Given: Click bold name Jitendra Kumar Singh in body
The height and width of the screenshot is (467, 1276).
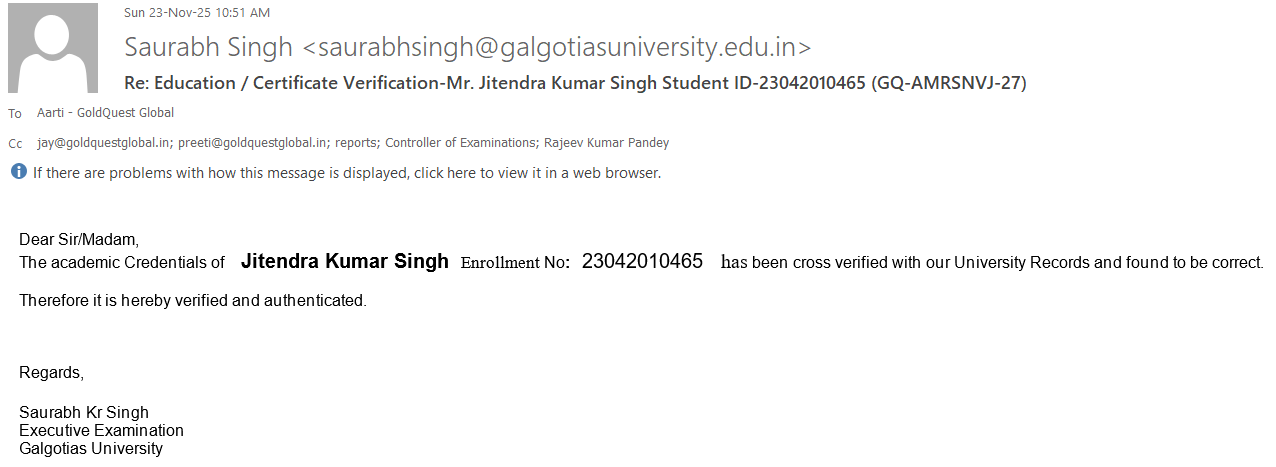Looking at the screenshot, I should 345,262.
